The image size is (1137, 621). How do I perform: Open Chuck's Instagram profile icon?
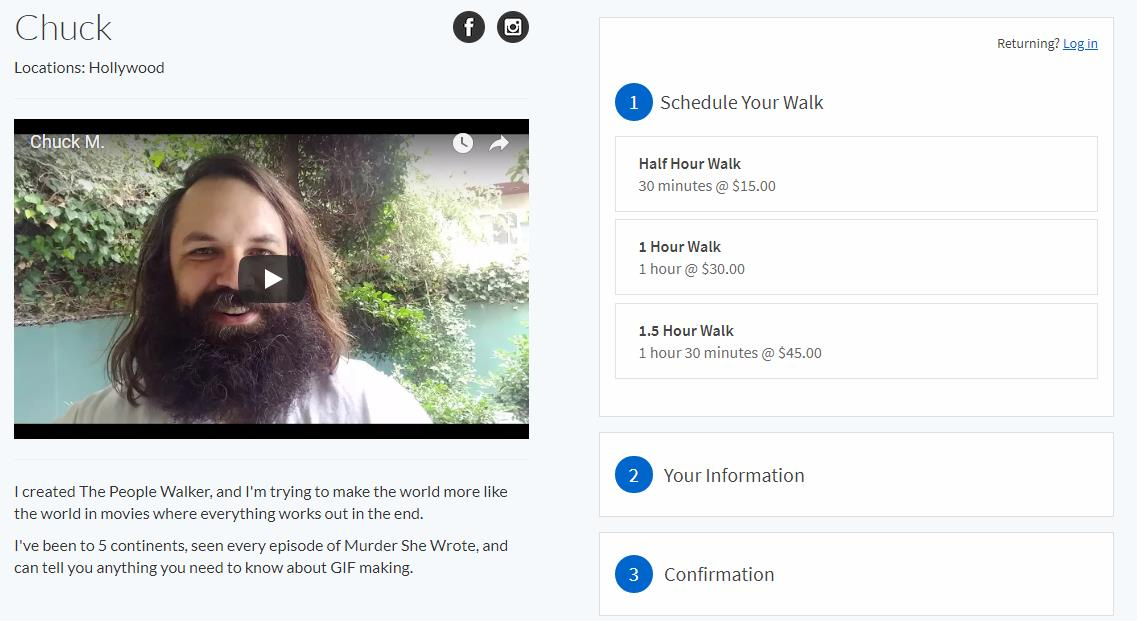pyautogui.click(x=512, y=27)
